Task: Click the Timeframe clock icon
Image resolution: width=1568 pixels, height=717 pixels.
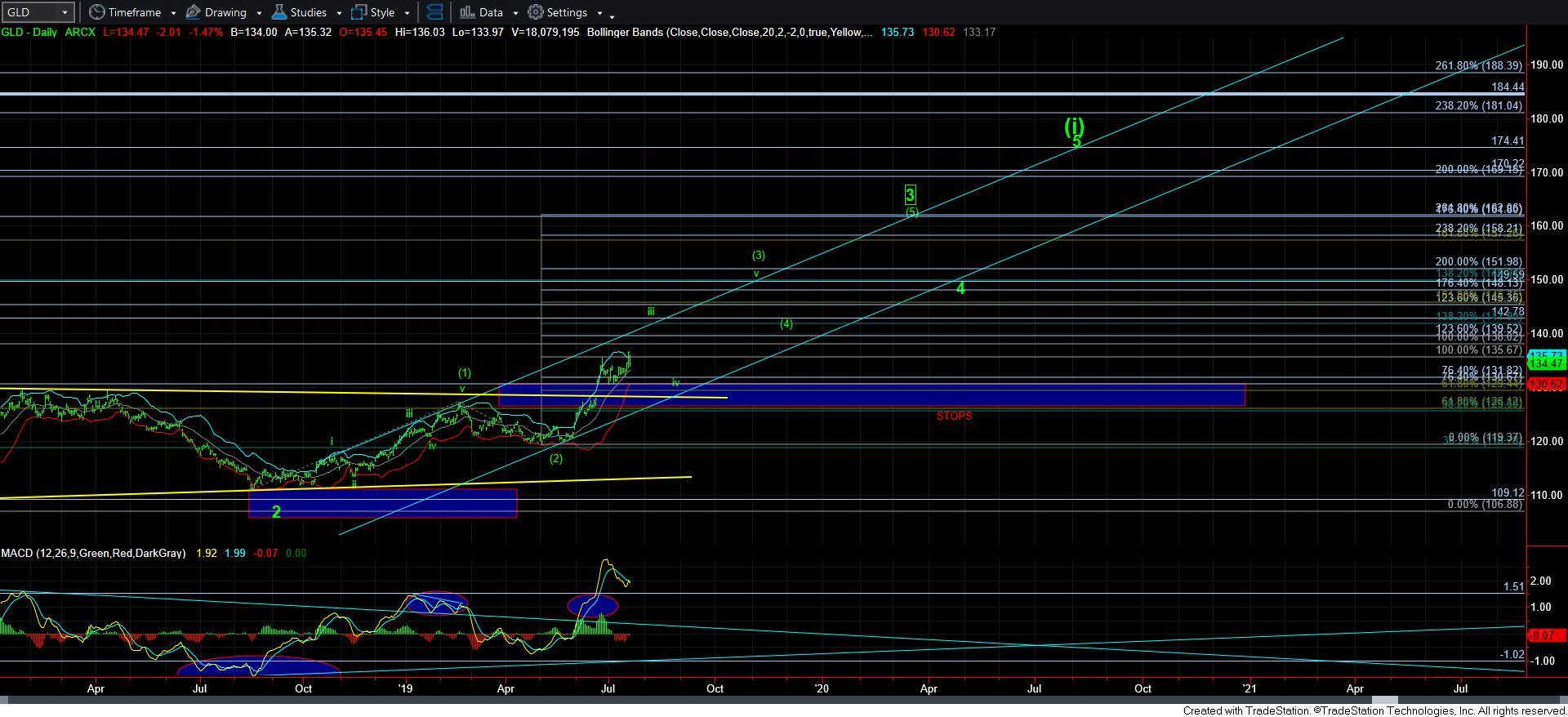Action: click(96, 12)
